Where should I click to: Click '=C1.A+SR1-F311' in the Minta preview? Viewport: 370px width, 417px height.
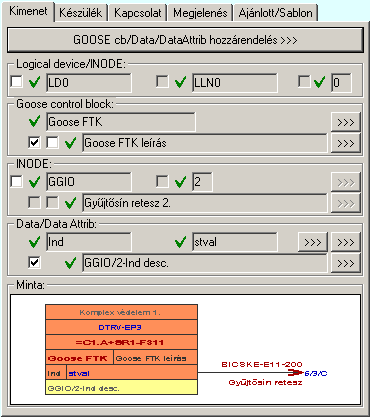pos(121,342)
